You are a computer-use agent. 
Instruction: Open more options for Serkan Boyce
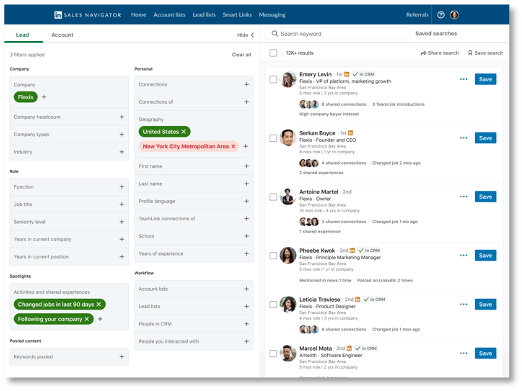point(463,138)
